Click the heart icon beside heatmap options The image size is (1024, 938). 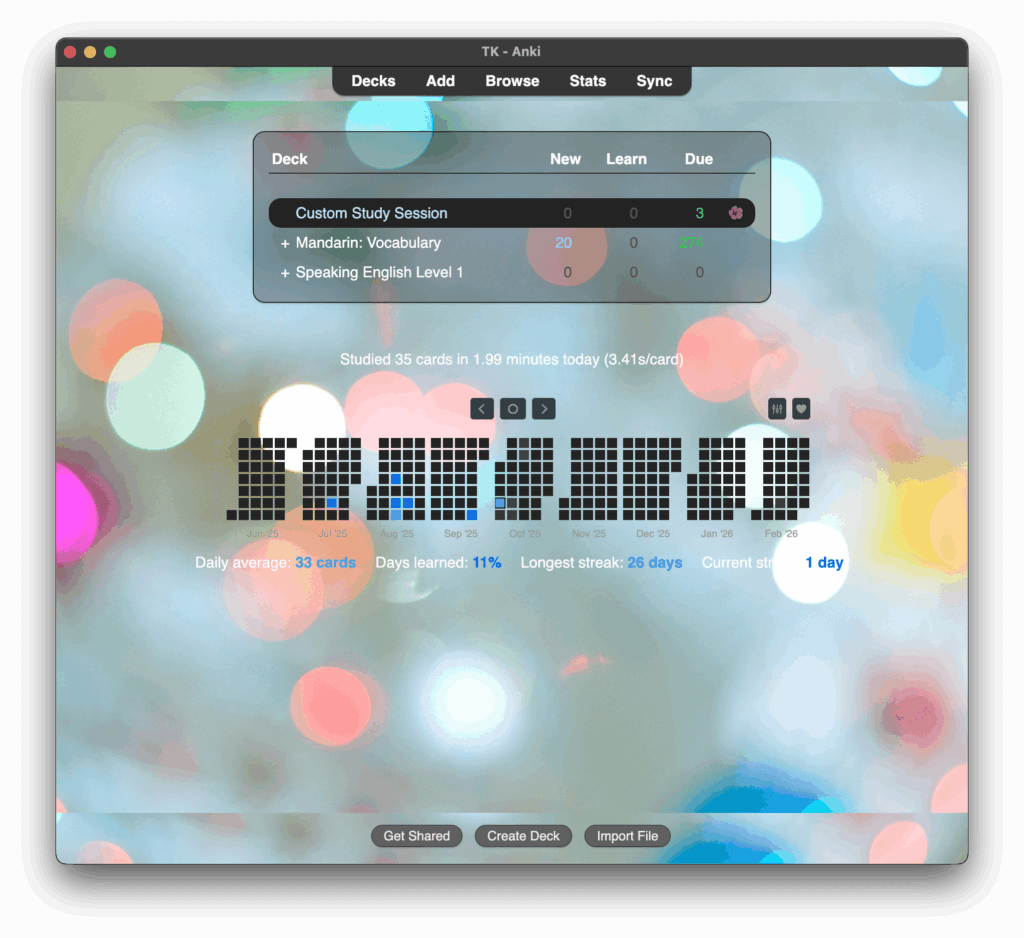(x=801, y=409)
